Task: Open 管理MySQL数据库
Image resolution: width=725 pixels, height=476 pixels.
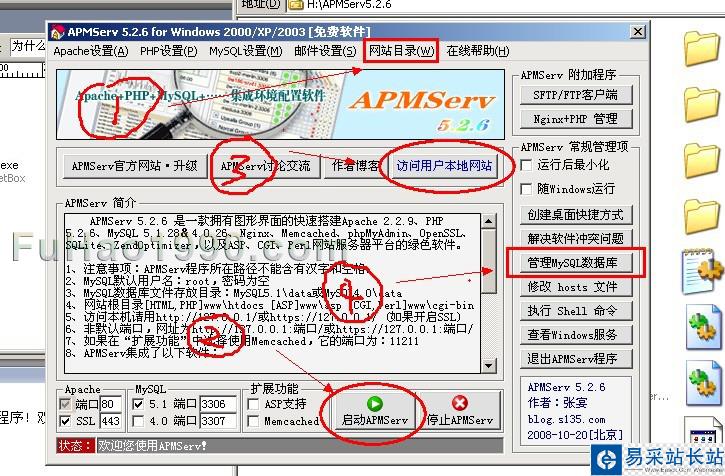Action: point(576,263)
